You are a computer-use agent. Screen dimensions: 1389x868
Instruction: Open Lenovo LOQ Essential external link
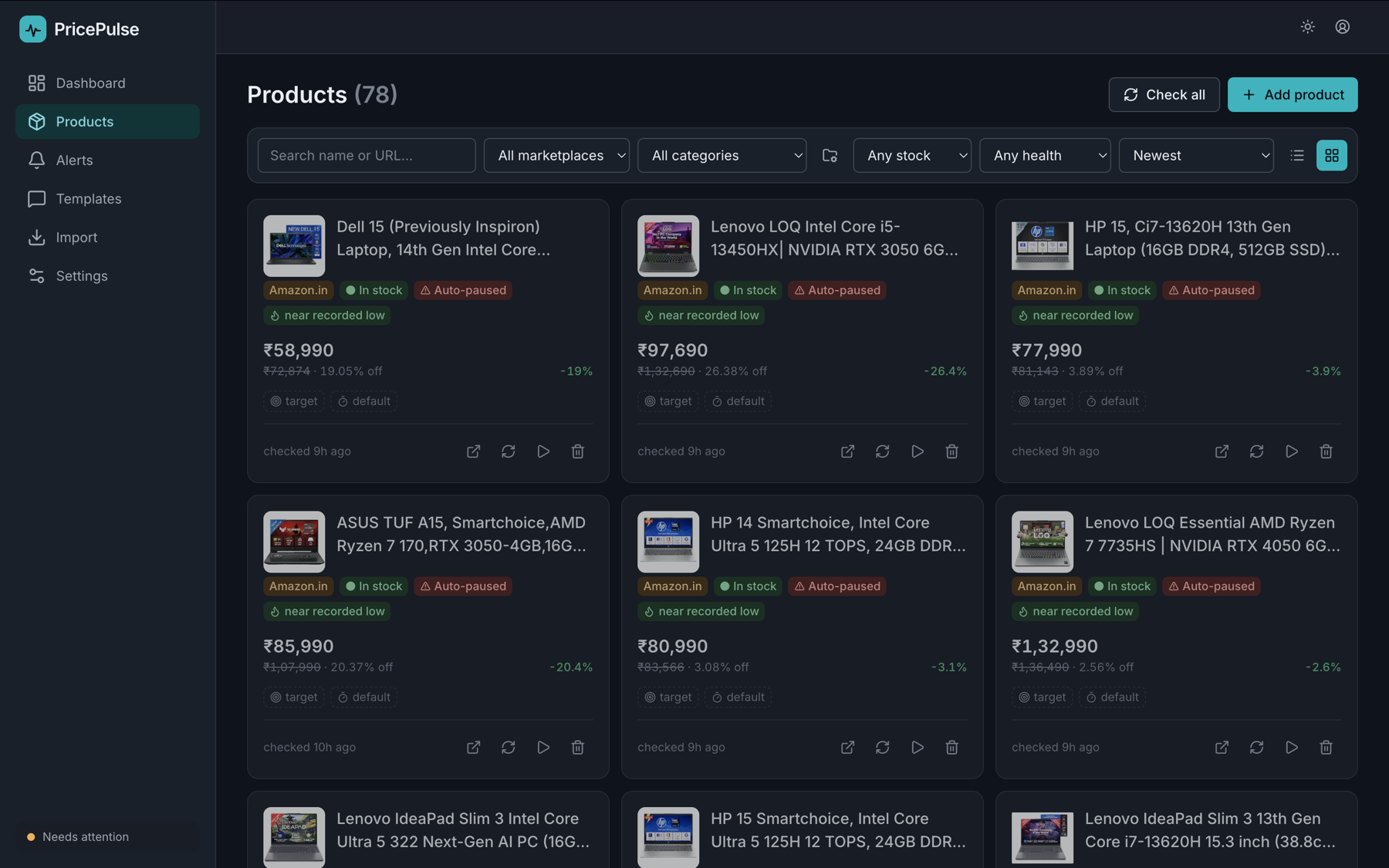point(1222,748)
